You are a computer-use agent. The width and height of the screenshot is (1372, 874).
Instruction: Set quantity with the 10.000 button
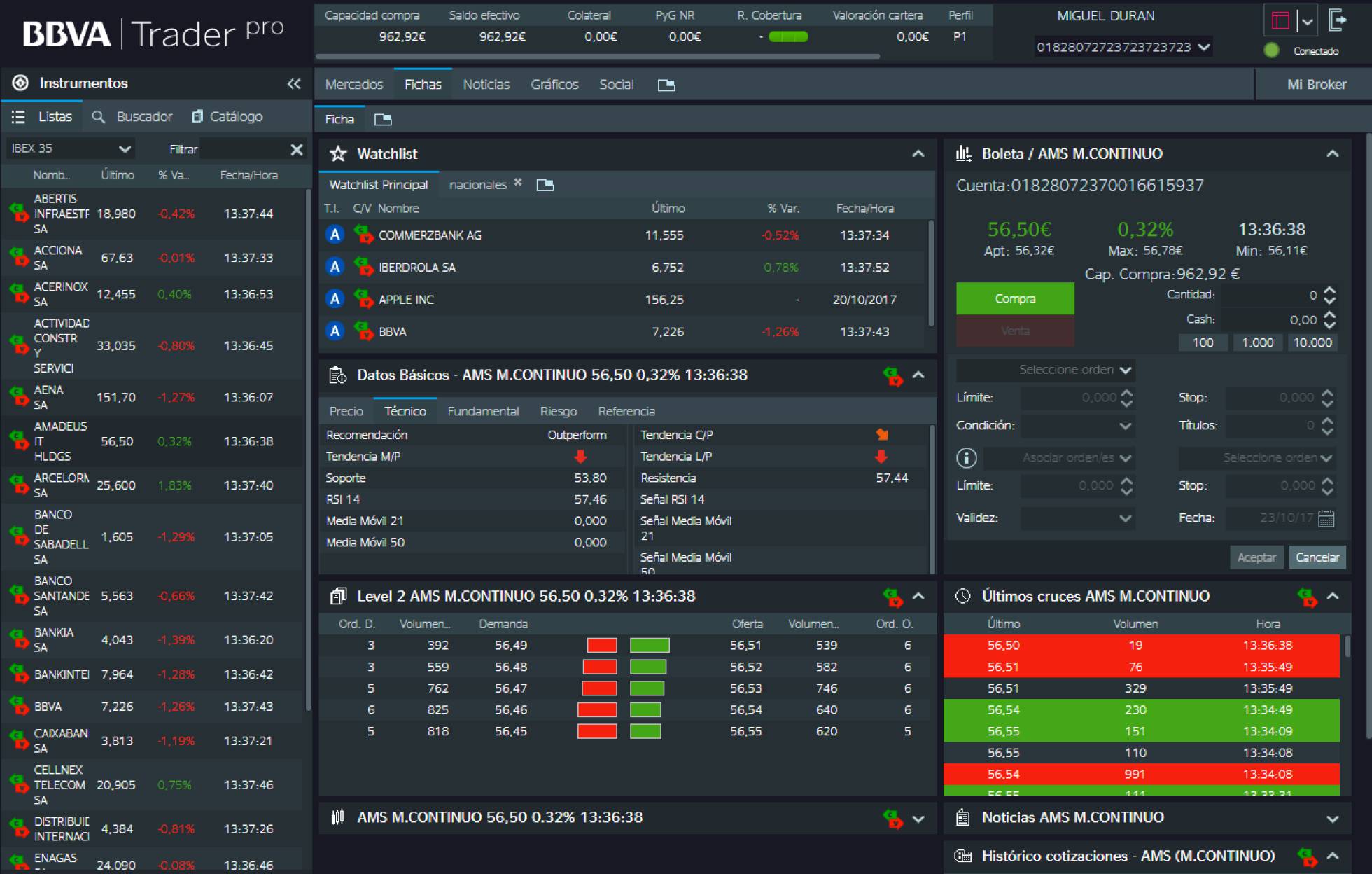click(x=1312, y=342)
